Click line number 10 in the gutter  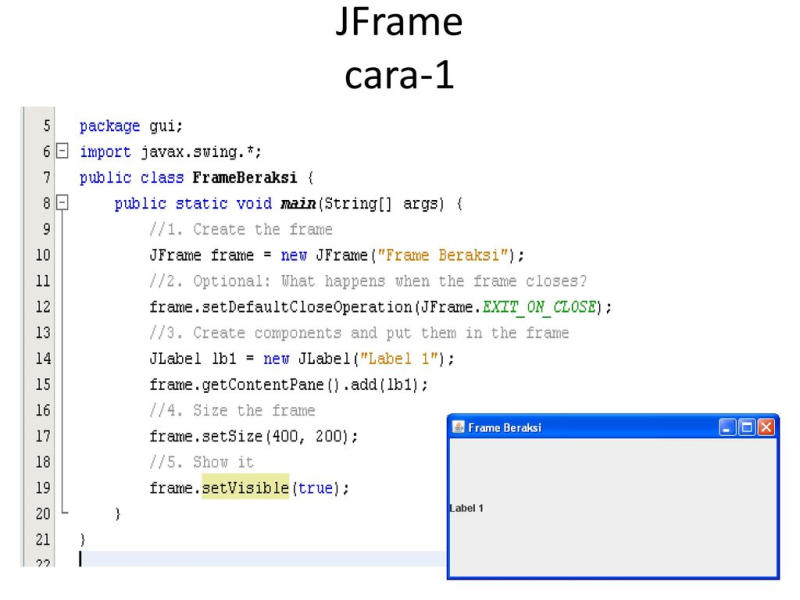pos(43,255)
